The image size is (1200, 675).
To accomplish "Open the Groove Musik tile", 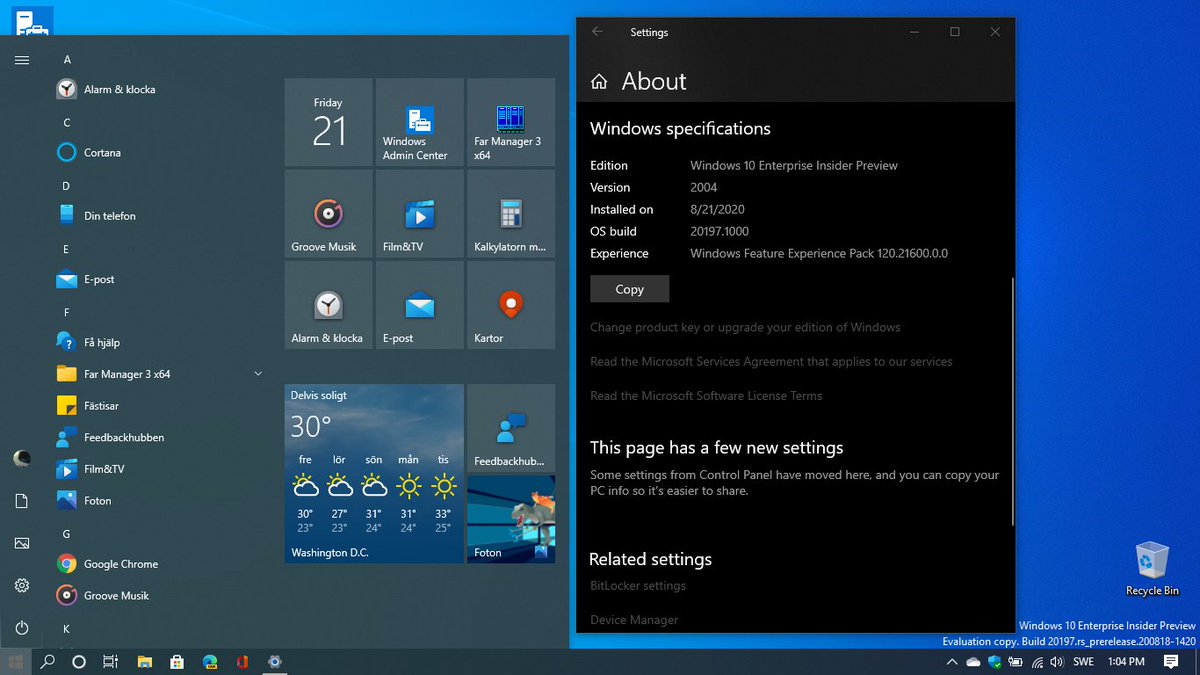I will (328, 214).
